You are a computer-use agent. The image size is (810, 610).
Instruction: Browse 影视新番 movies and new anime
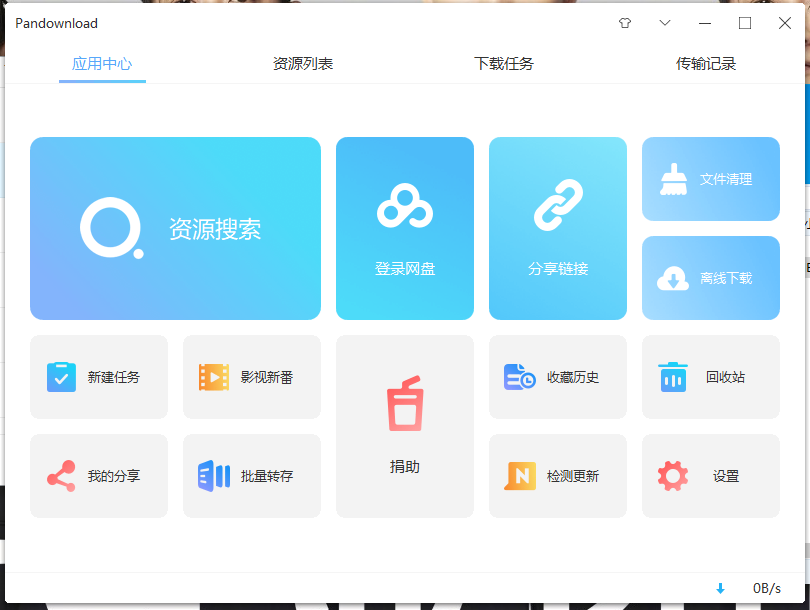[x=252, y=377]
